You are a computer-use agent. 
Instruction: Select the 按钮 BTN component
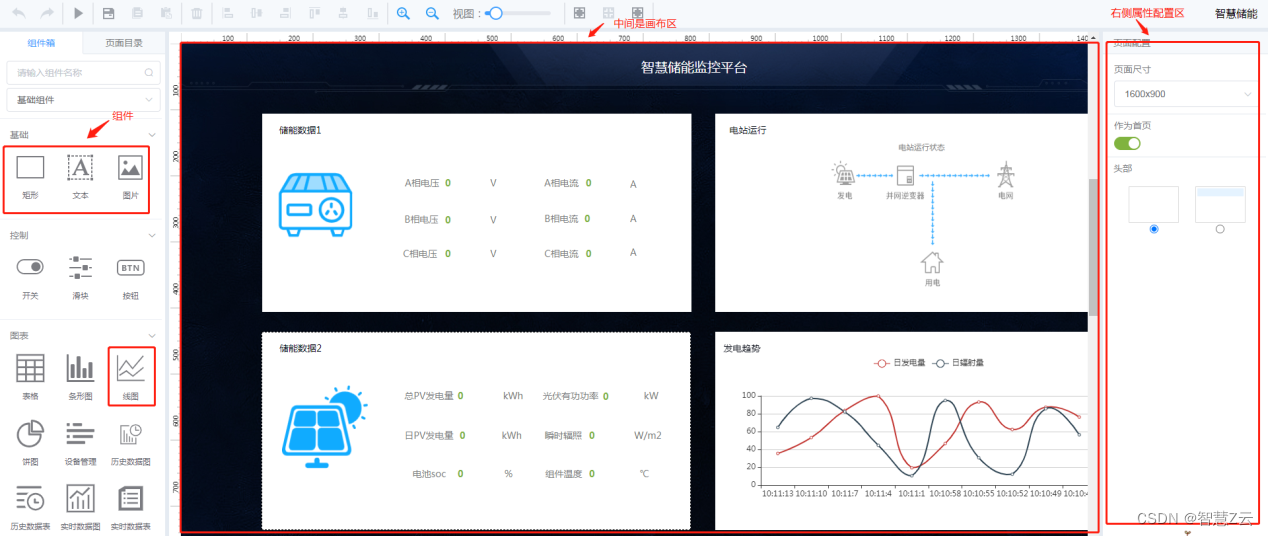pyautogui.click(x=130, y=277)
